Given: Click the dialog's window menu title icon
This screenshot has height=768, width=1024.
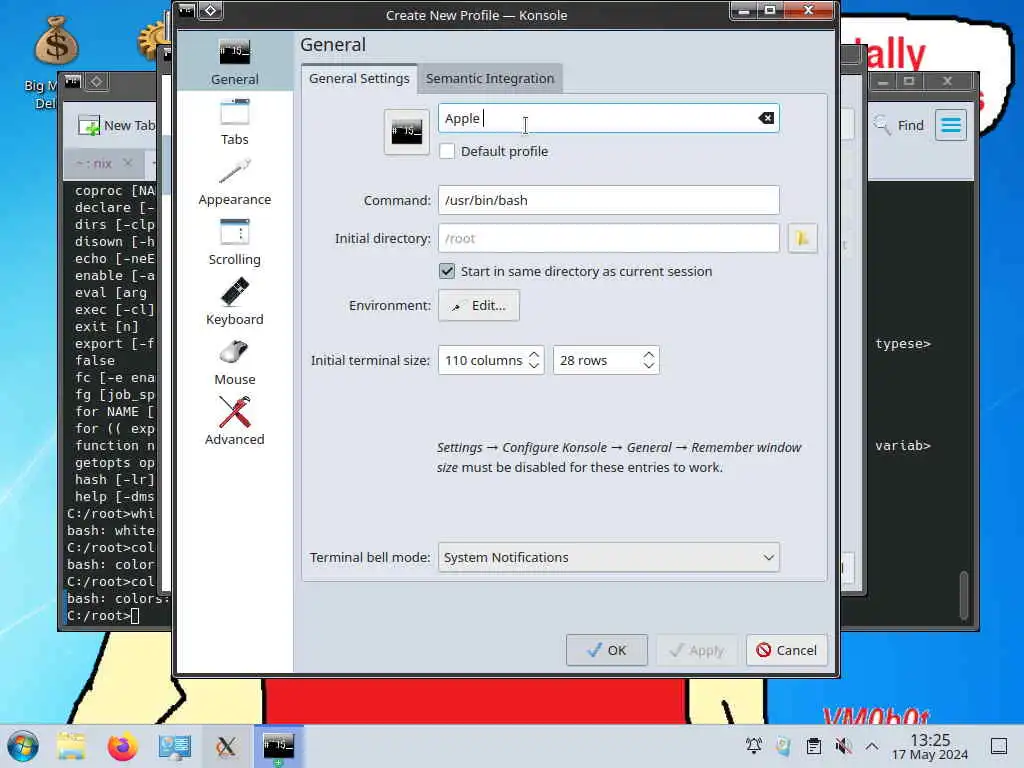Looking at the screenshot, I should point(187,10).
